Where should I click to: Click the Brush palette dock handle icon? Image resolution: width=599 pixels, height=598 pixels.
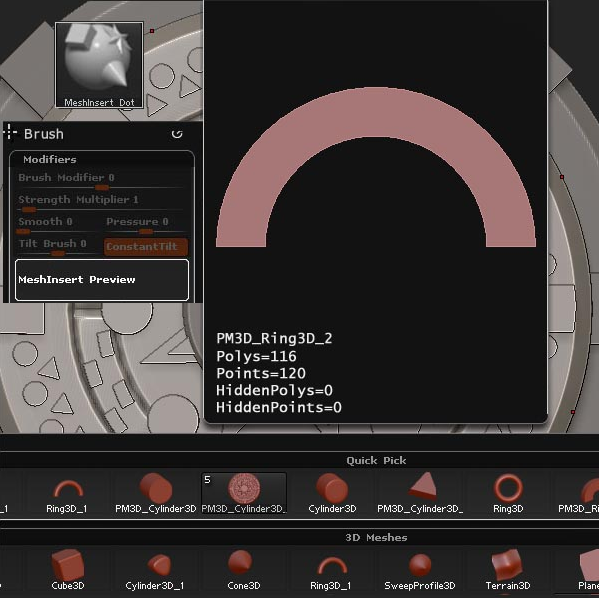pos(10,133)
